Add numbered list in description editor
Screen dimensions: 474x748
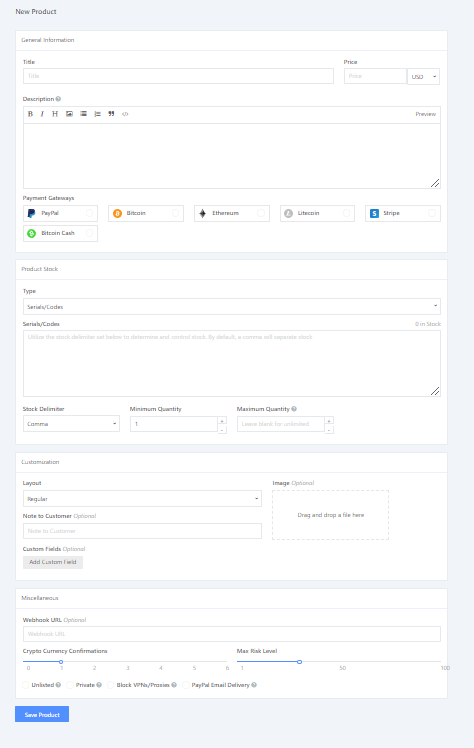[x=97, y=114]
